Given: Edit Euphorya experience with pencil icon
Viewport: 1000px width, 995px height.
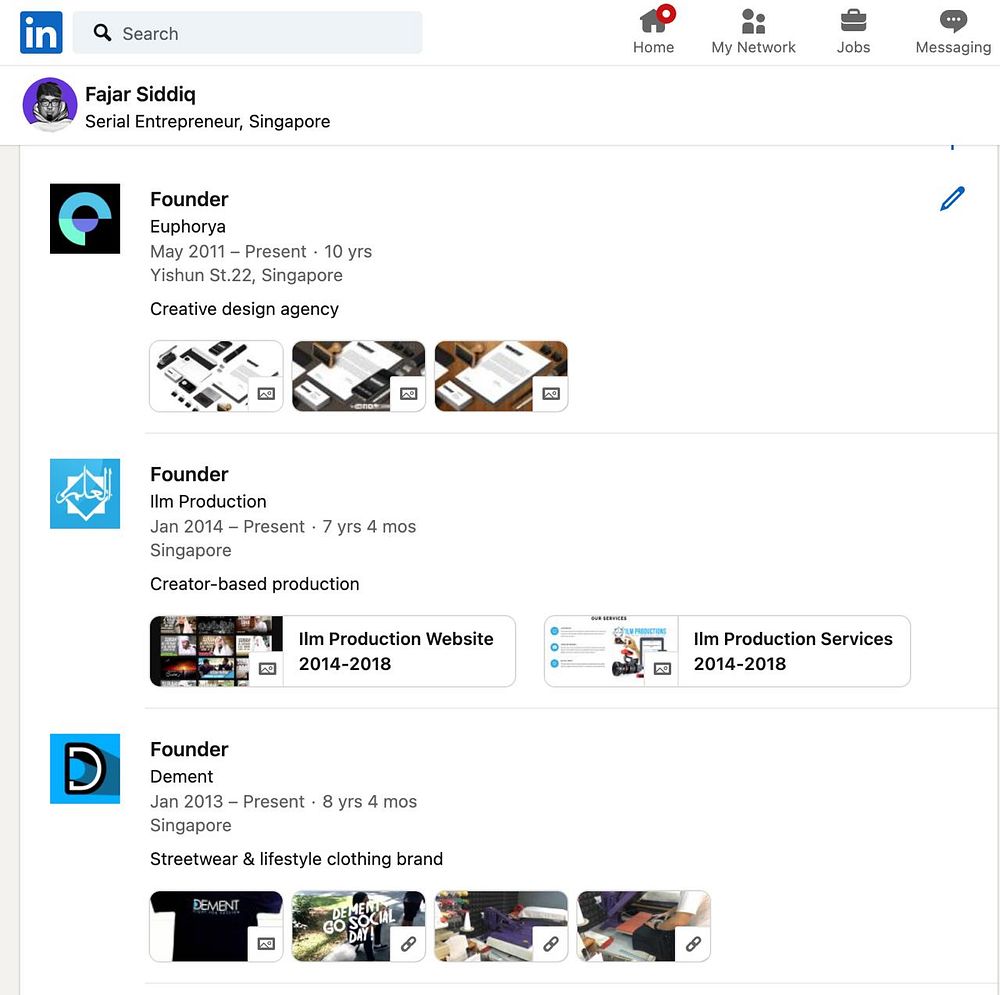Looking at the screenshot, I should 952,199.
